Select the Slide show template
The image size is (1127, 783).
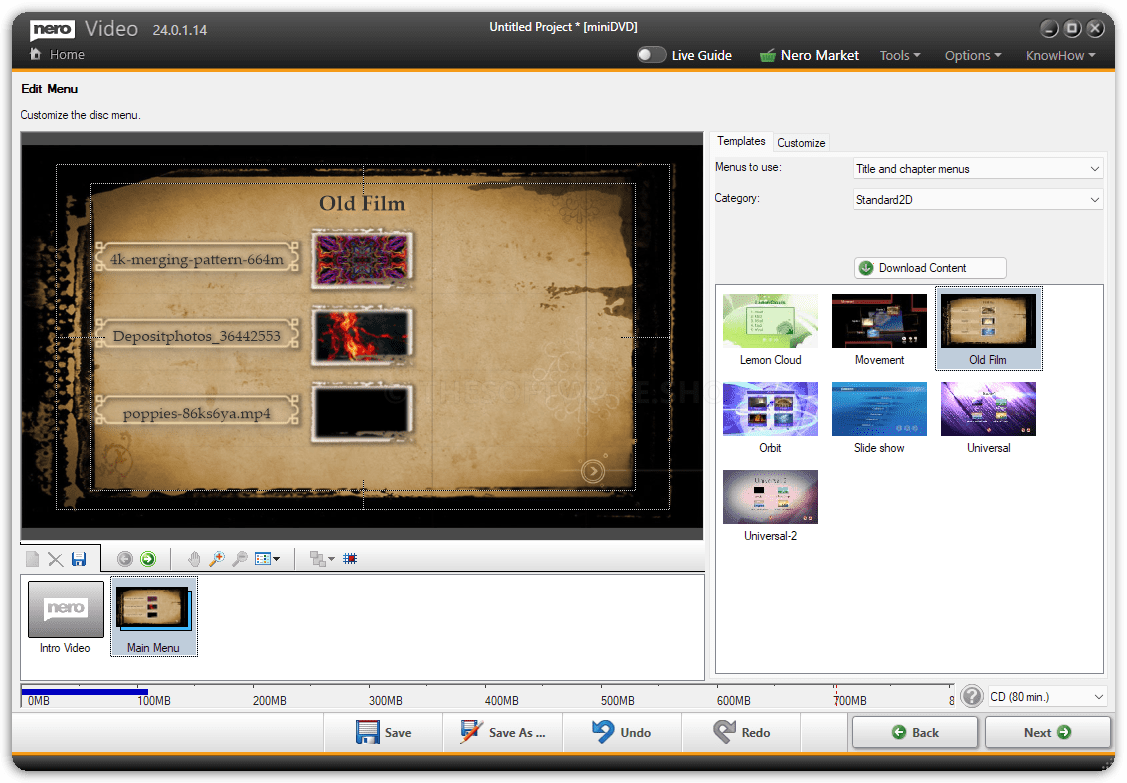(x=879, y=418)
